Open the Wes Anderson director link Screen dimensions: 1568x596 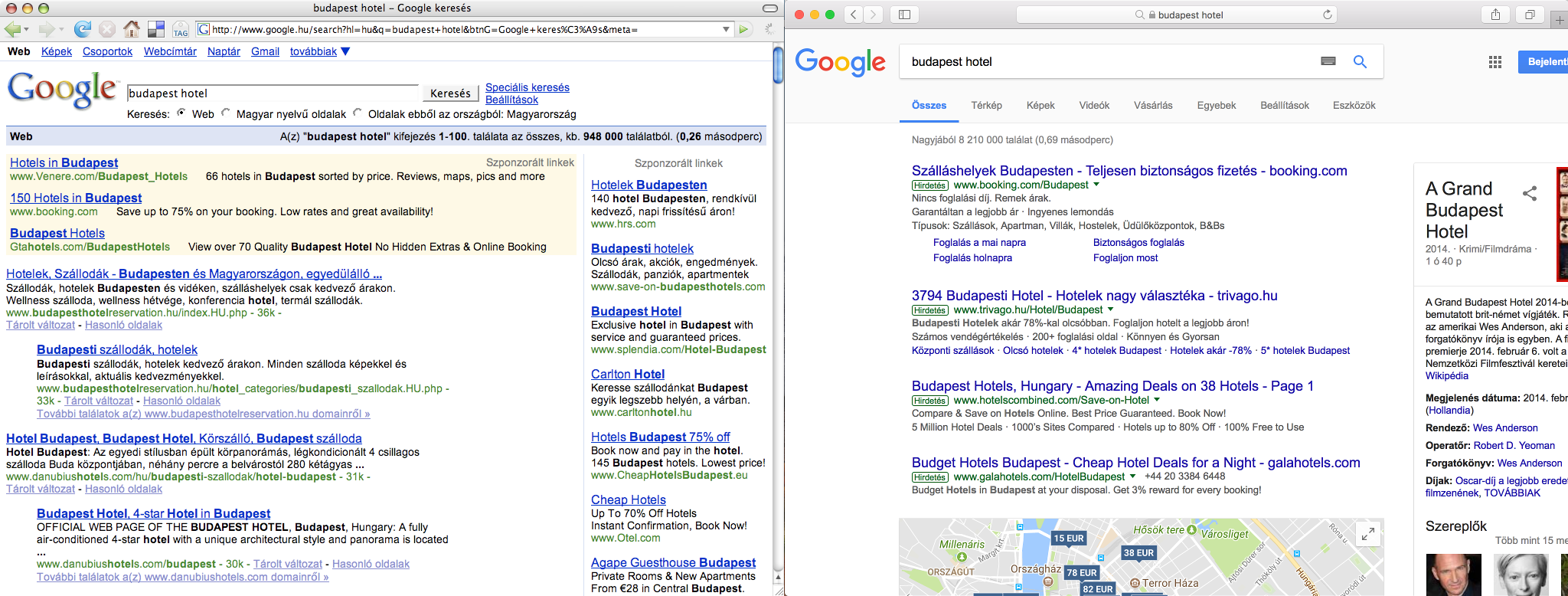click(x=1505, y=428)
